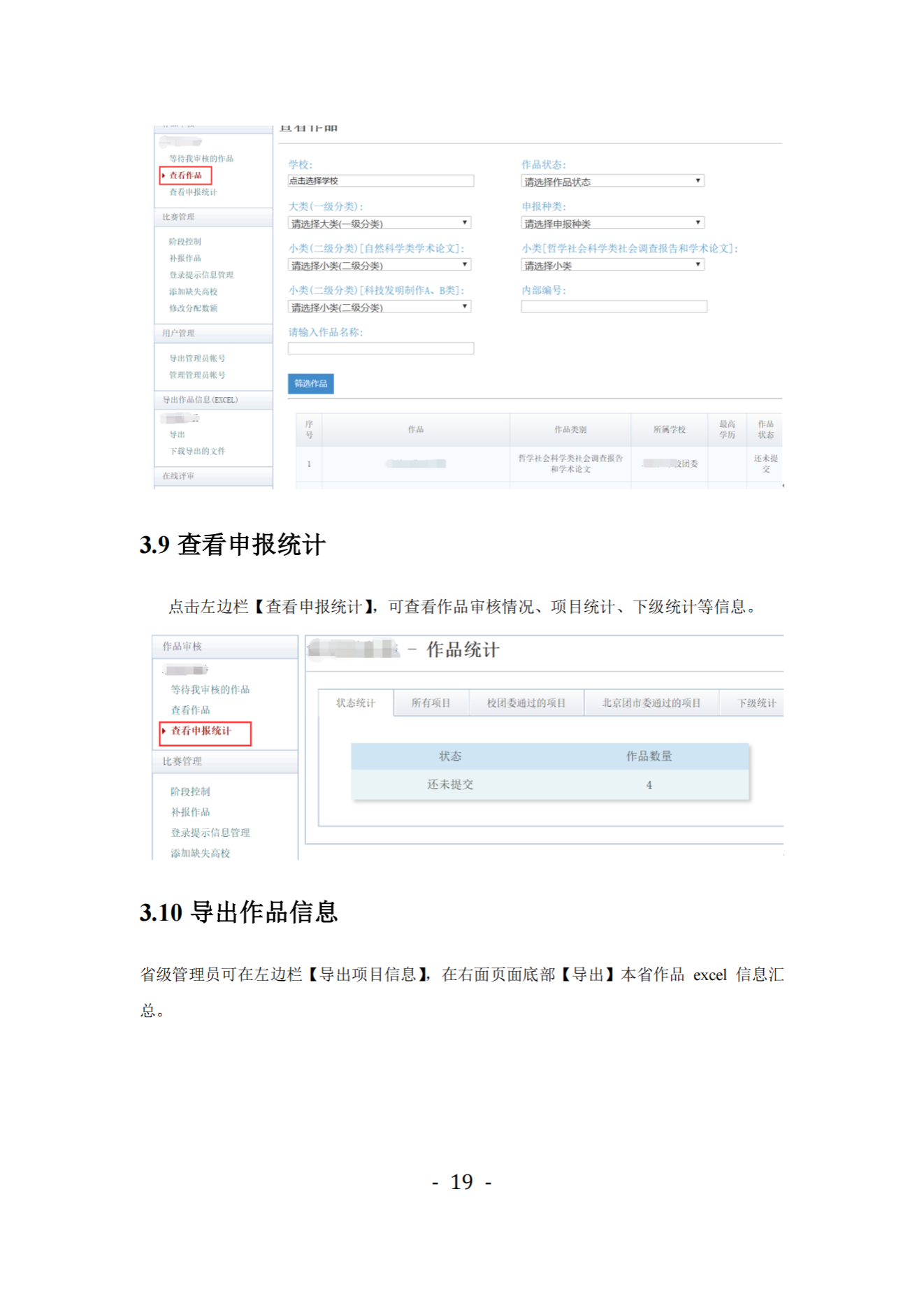The height and width of the screenshot is (1308, 924).
Task: Switch to the 所有项目 tab
Action: coord(431,703)
